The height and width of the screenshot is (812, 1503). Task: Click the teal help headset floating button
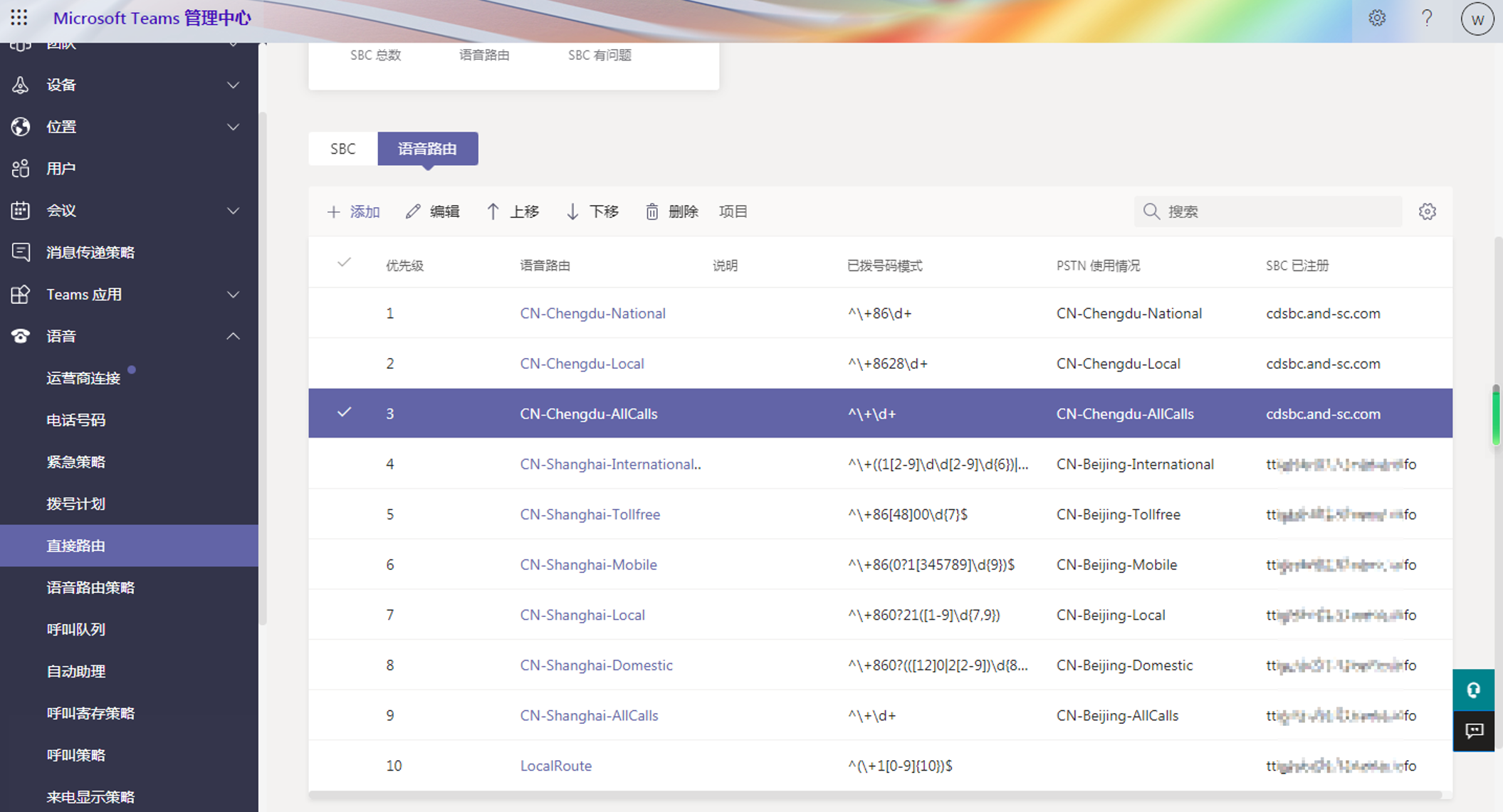(x=1473, y=690)
